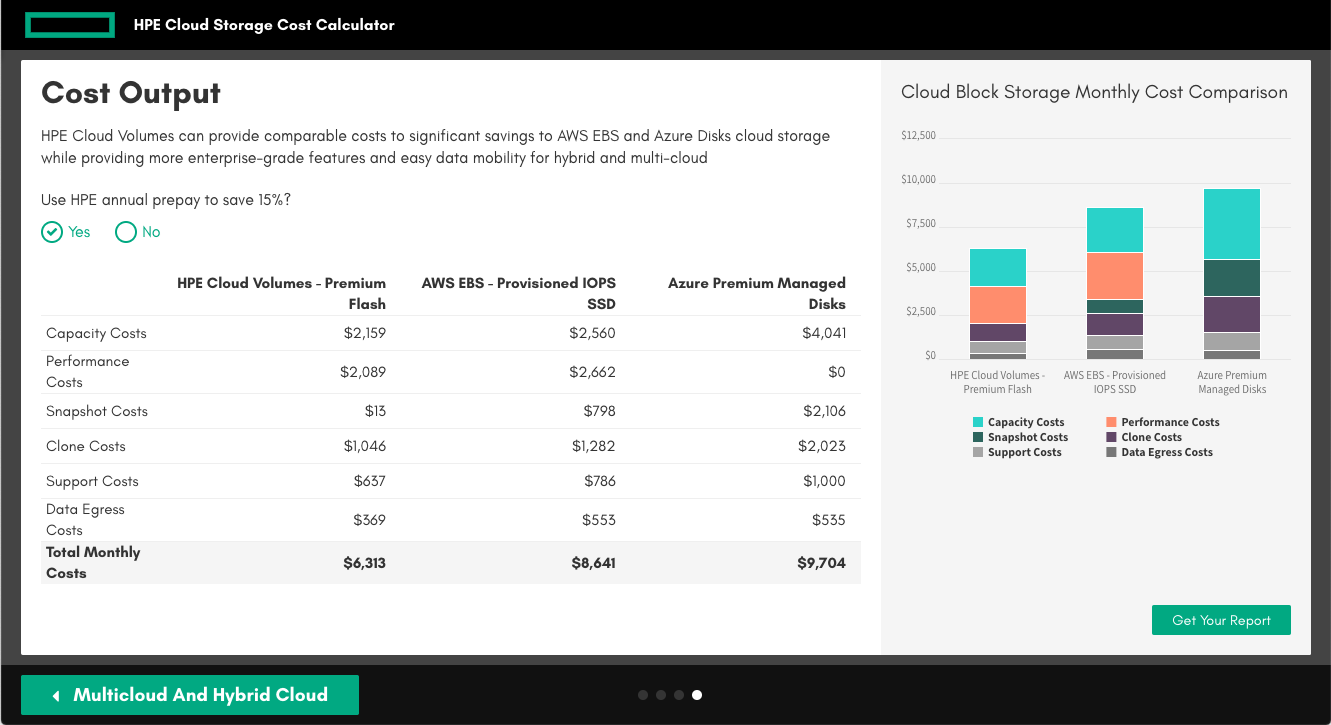The image size is (1331, 725).
Task: Toggle Support Costs legend swatch
Action: tap(978, 453)
